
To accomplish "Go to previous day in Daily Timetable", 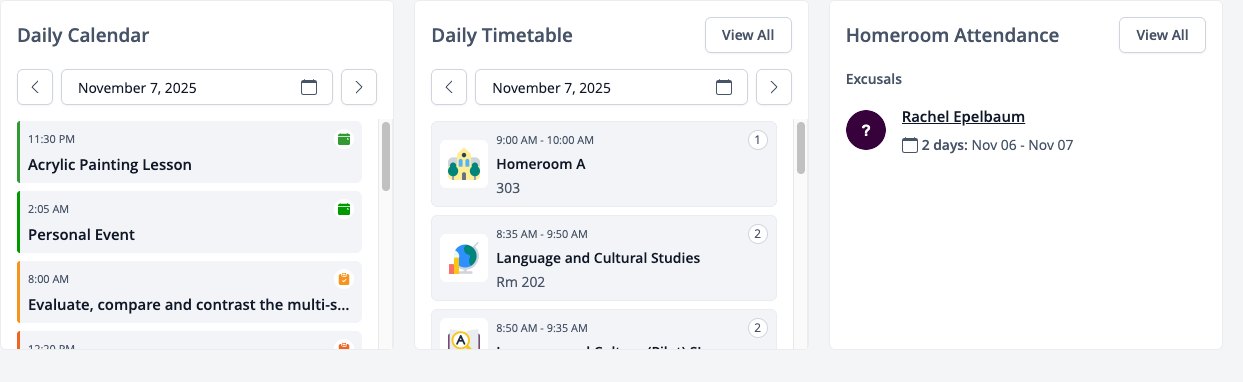I will coord(449,87).
